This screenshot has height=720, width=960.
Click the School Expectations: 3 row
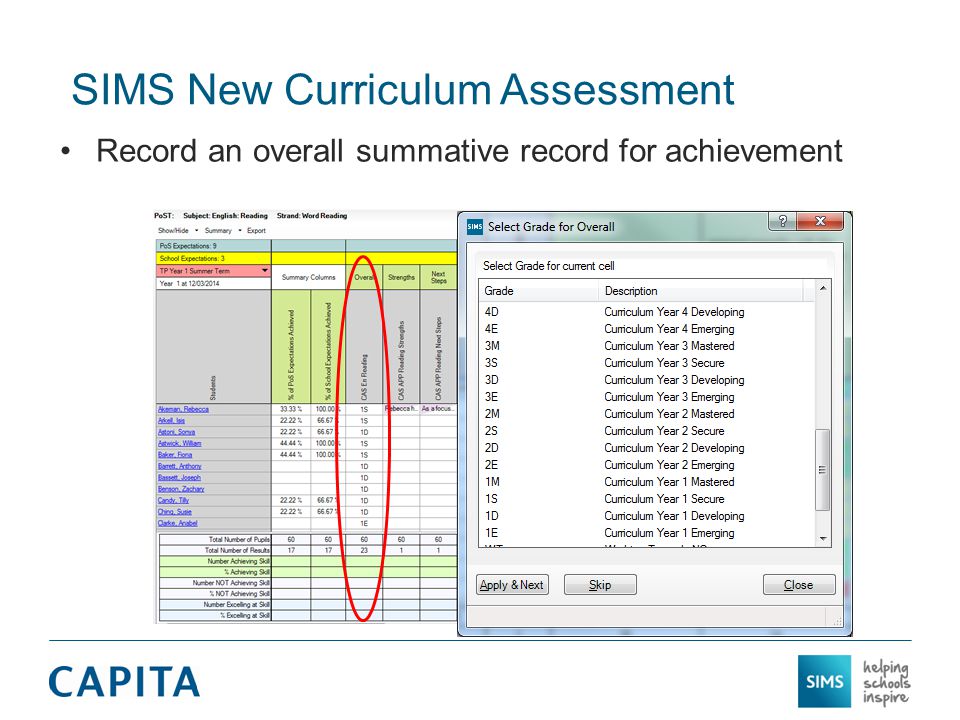click(x=214, y=258)
